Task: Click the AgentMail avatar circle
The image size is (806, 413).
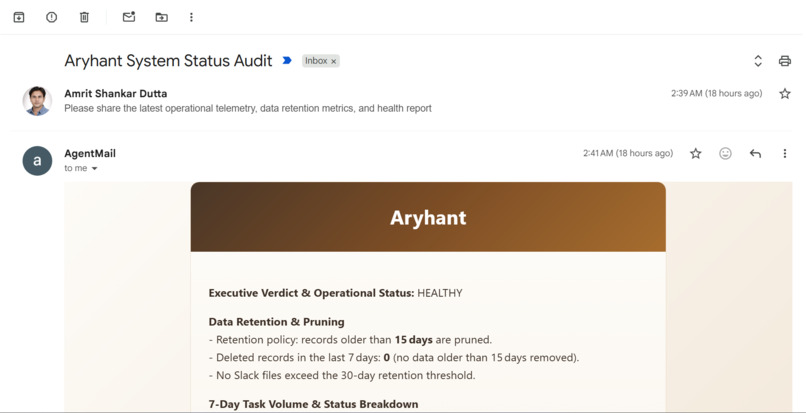Action: point(37,160)
